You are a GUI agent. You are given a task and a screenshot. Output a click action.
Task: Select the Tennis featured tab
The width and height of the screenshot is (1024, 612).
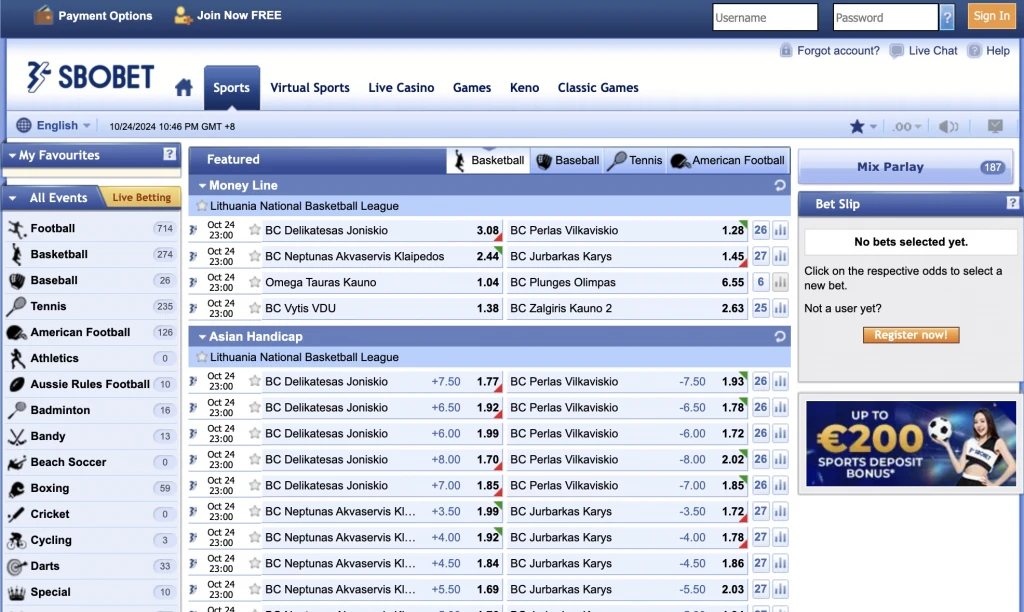(635, 160)
